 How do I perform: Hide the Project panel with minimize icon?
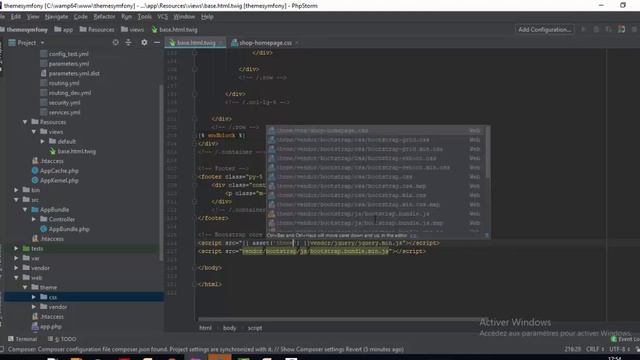(x=157, y=42)
